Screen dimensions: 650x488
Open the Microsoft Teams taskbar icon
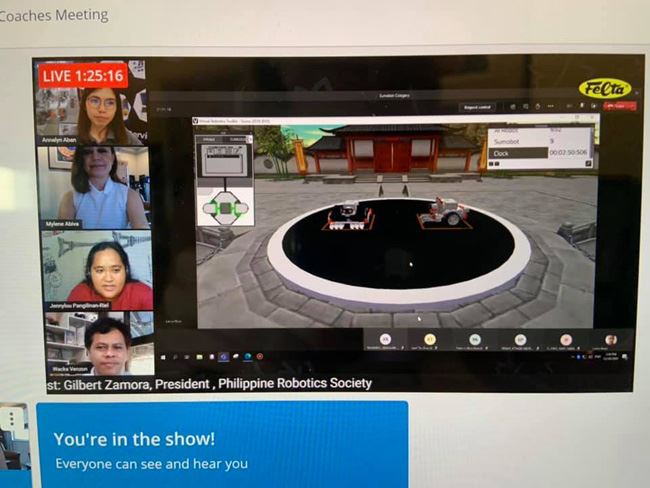pos(224,357)
